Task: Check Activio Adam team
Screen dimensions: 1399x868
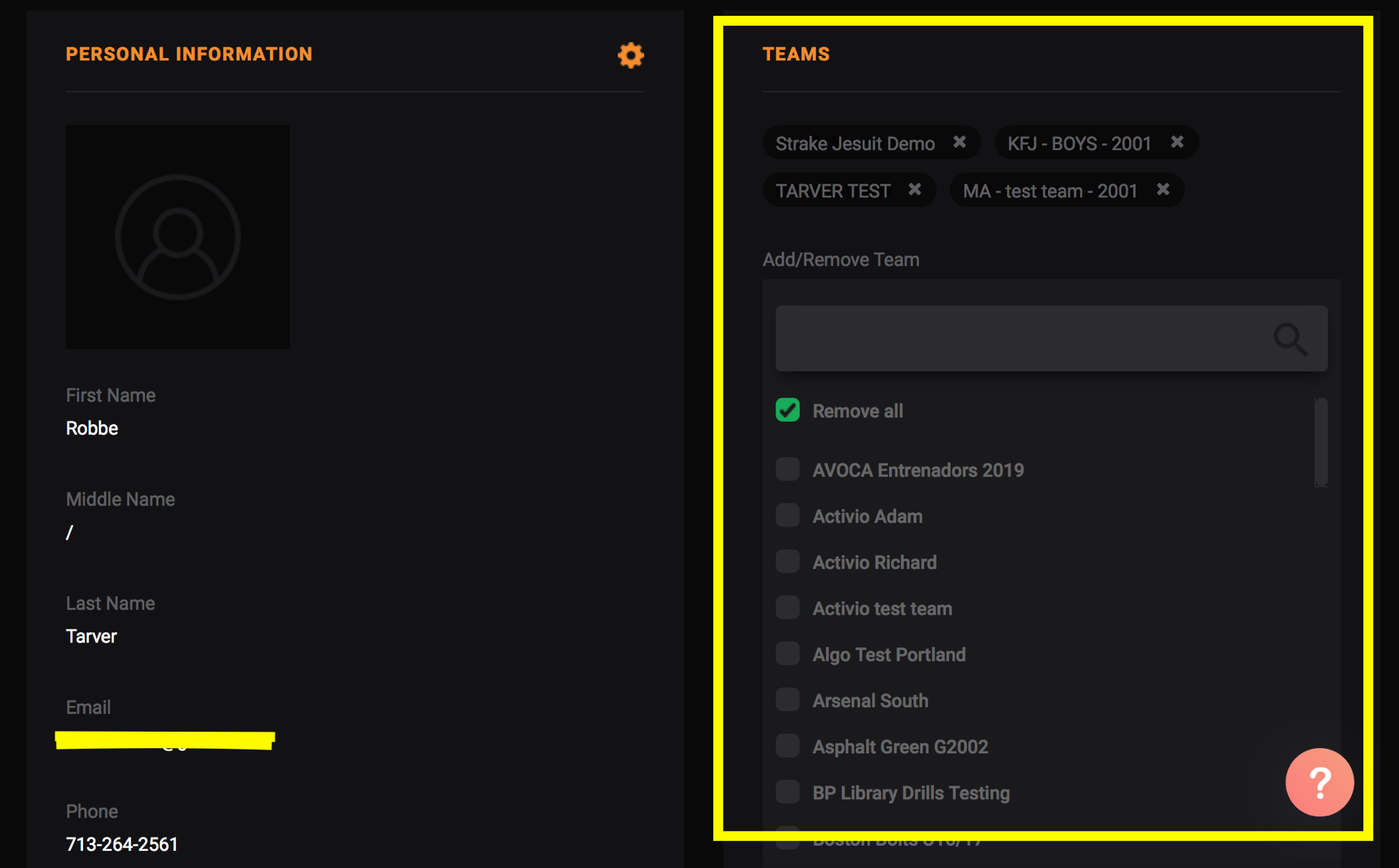Action: pos(788,515)
